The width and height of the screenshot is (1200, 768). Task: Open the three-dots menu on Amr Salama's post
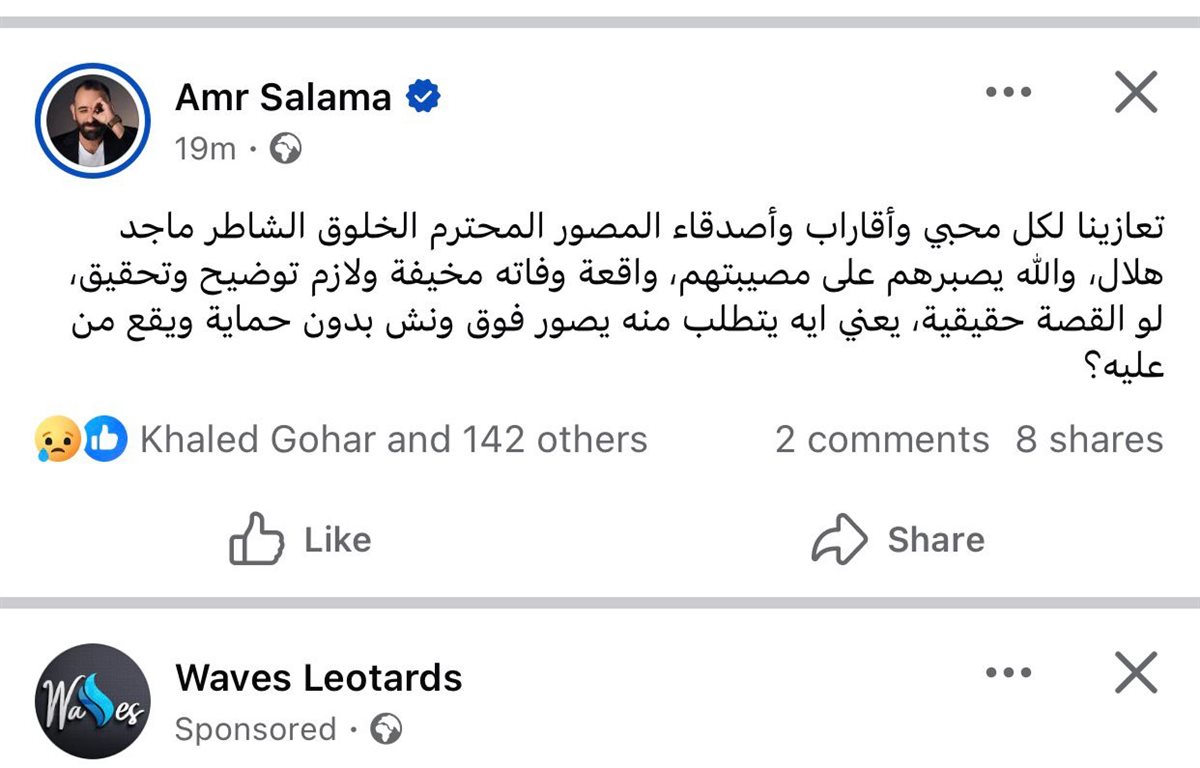pos(1007,94)
